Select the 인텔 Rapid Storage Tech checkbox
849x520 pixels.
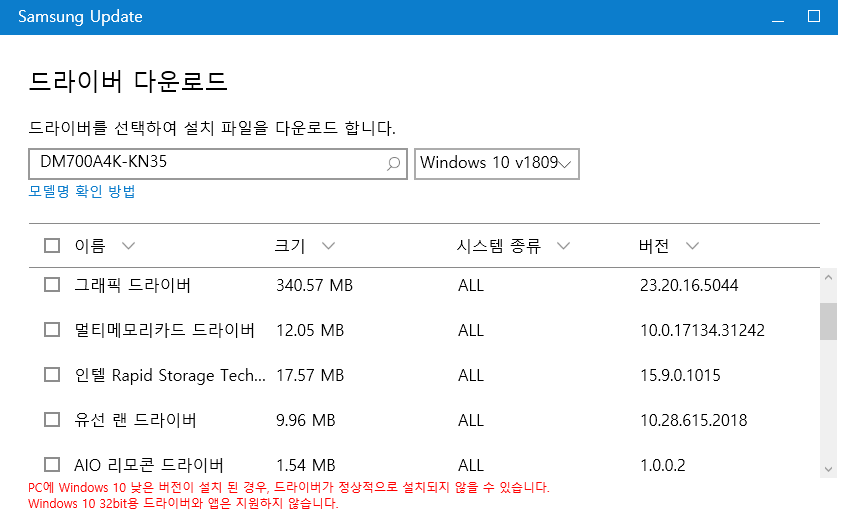[x=52, y=375]
